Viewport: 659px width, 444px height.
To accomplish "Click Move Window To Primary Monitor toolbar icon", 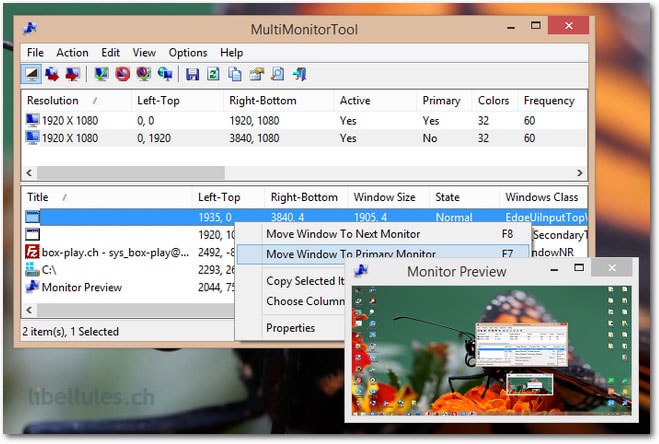I will (x=73, y=74).
